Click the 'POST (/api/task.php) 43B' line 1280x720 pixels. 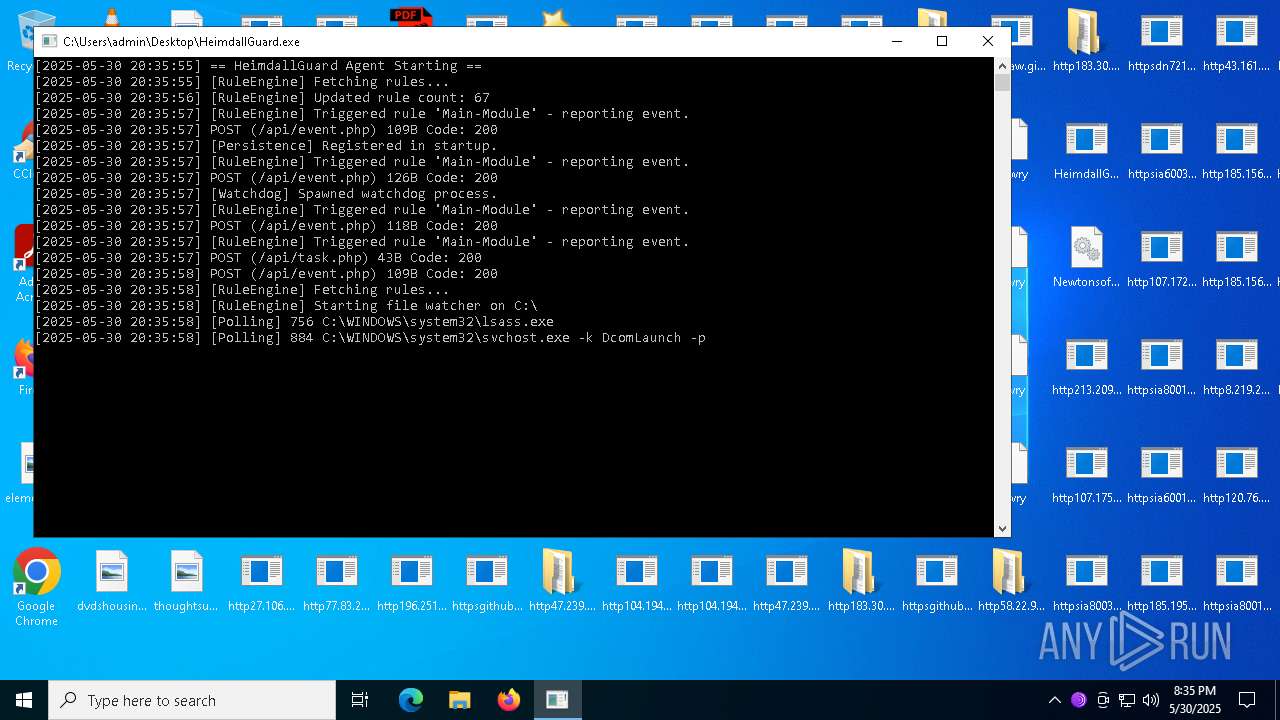pos(258,258)
